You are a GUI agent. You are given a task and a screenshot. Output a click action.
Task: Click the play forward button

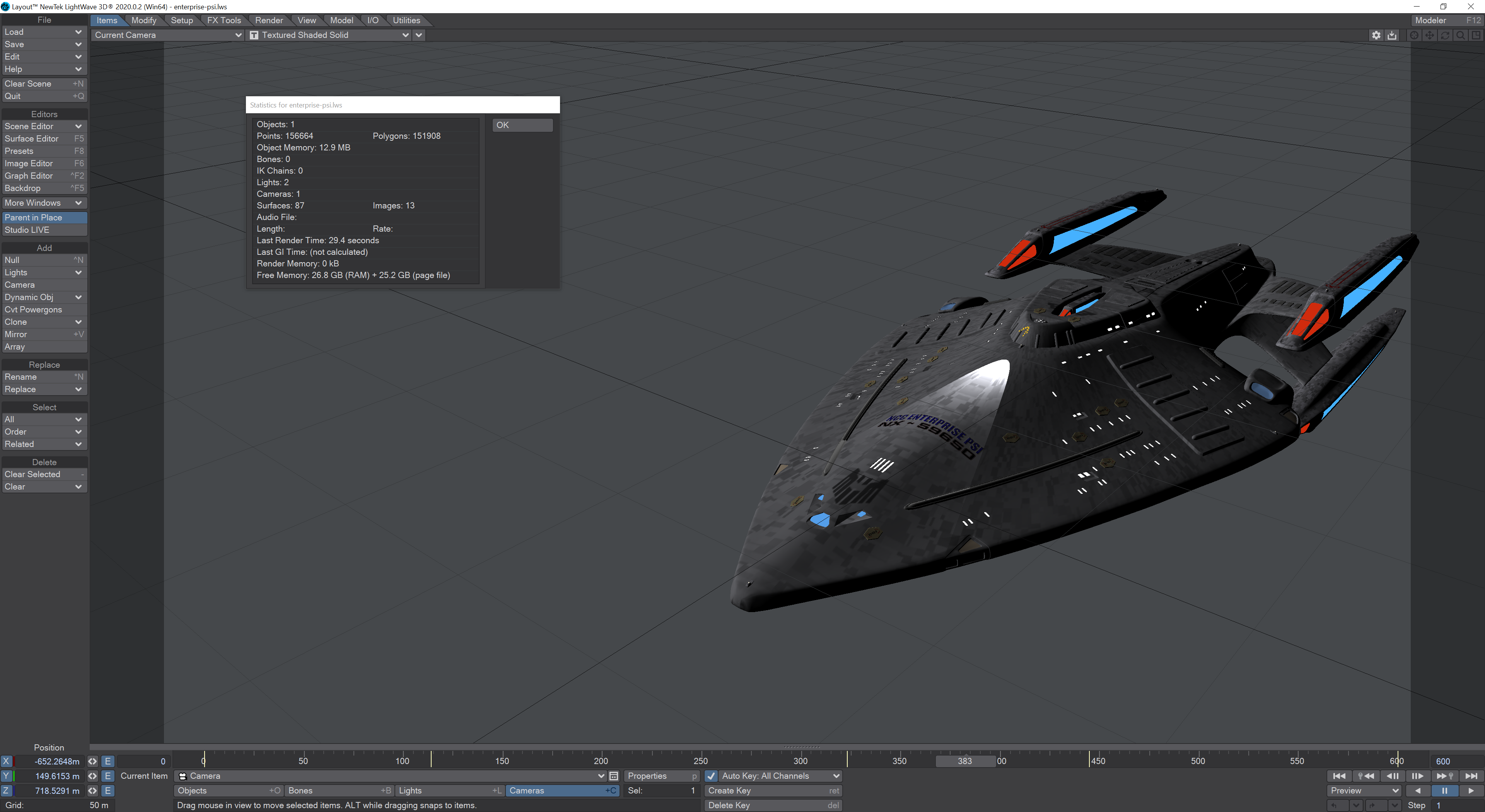tap(1471, 791)
